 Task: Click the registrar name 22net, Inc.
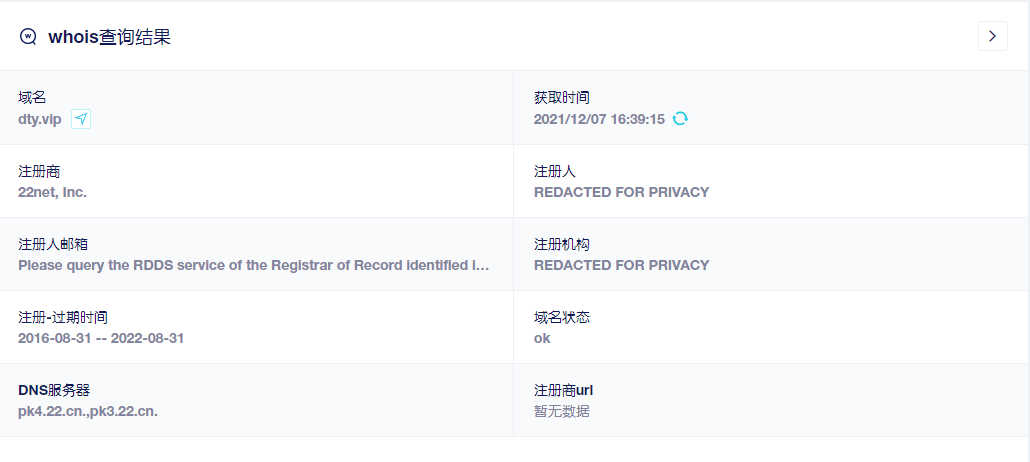coord(52,192)
